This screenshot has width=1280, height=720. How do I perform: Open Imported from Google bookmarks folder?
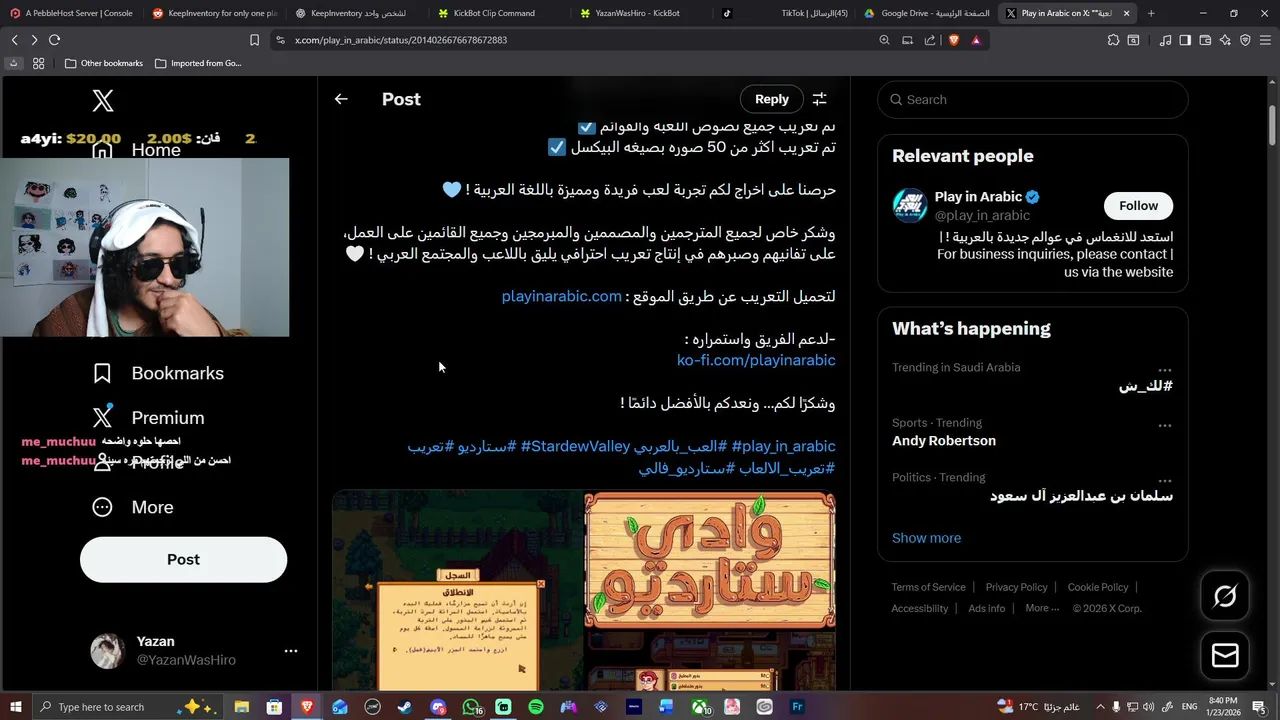(x=199, y=63)
